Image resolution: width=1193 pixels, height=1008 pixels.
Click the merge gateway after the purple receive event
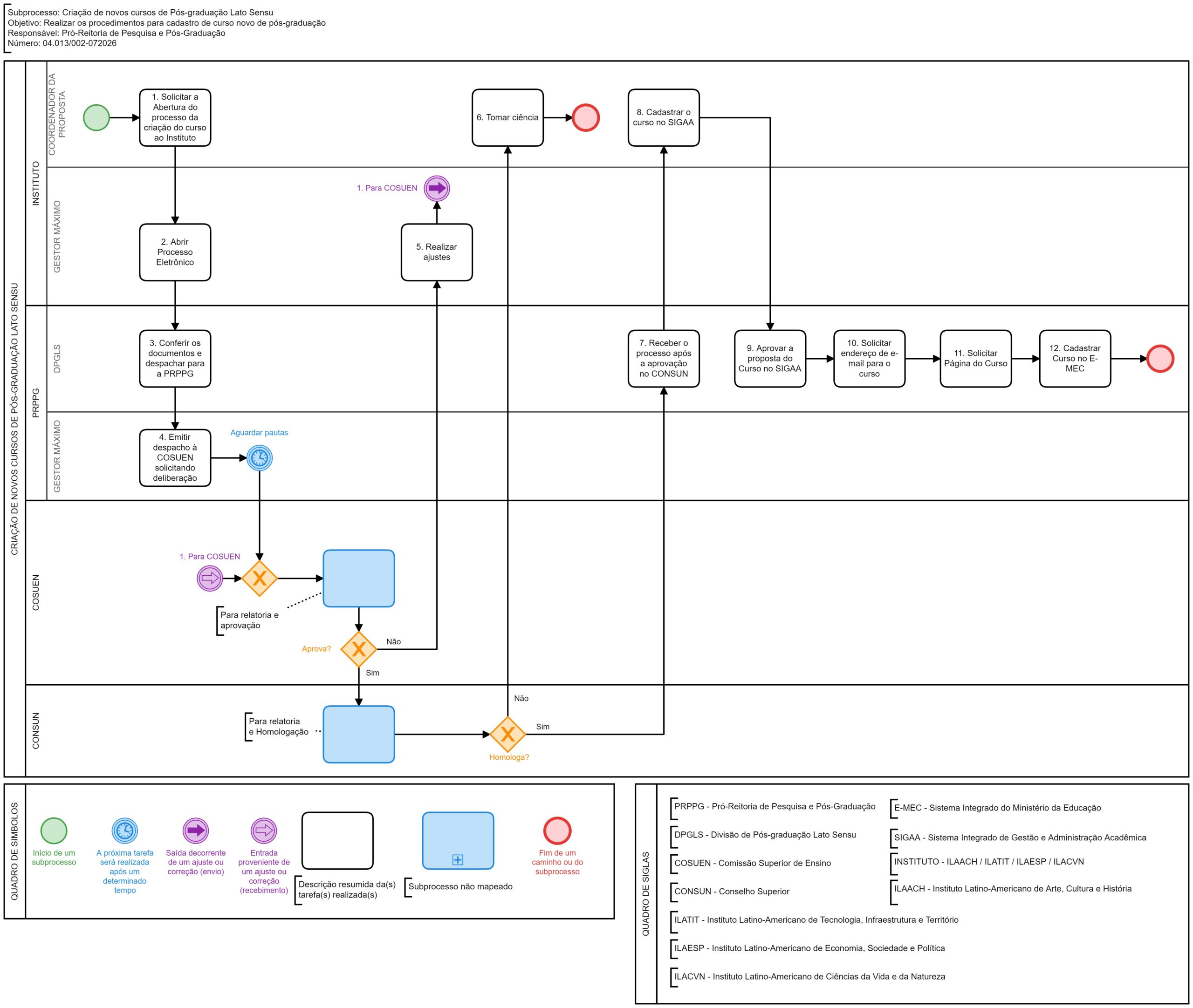coord(260,578)
